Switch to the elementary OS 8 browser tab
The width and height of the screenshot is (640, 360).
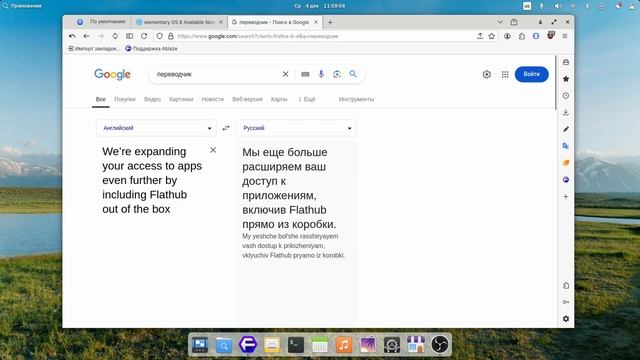pyautogui.click(x=178, y=22)
